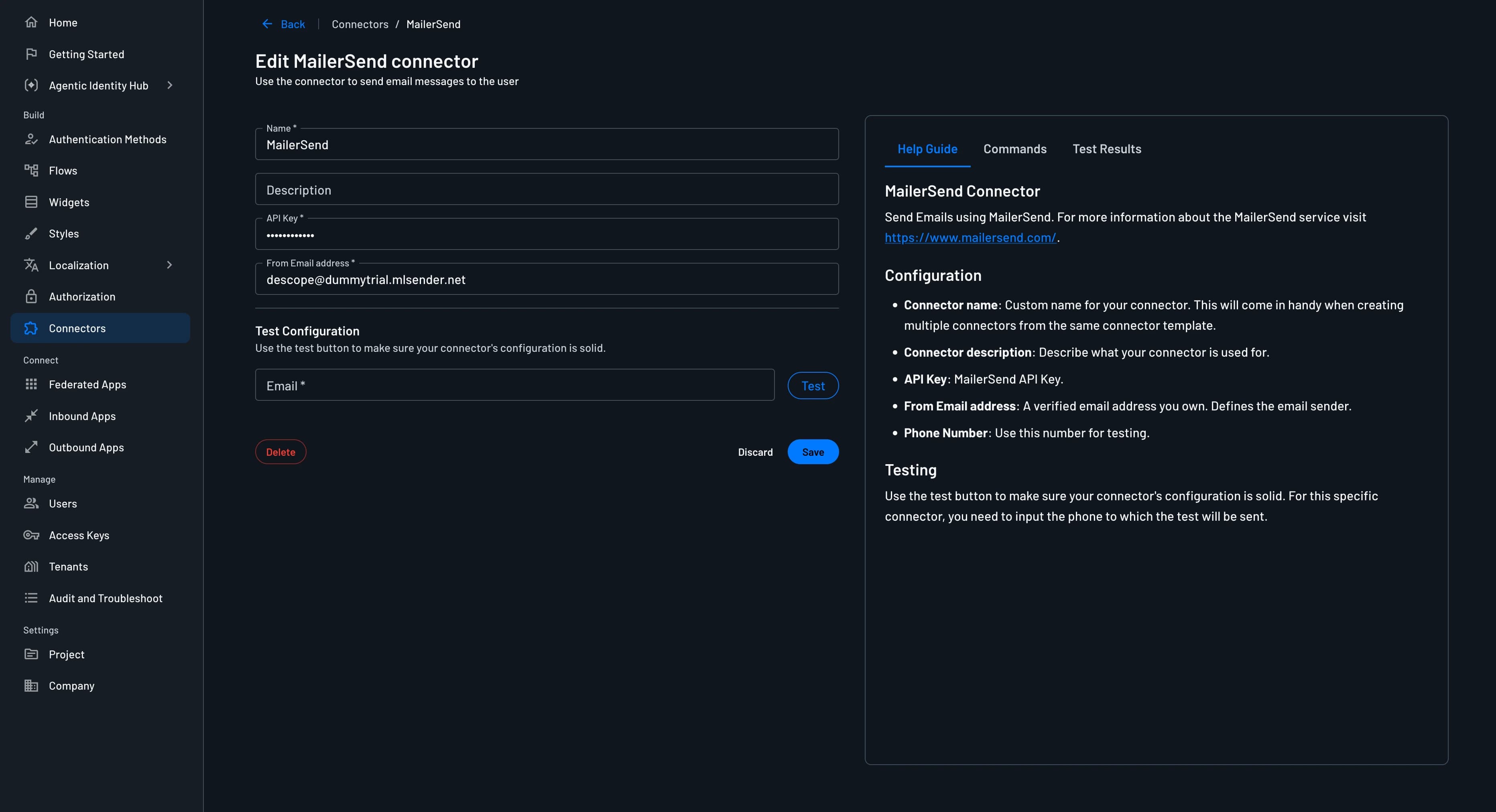Screen dimensions: 1496x812
Task: Click the Flows diagram icon
Action: pos(31,171)
